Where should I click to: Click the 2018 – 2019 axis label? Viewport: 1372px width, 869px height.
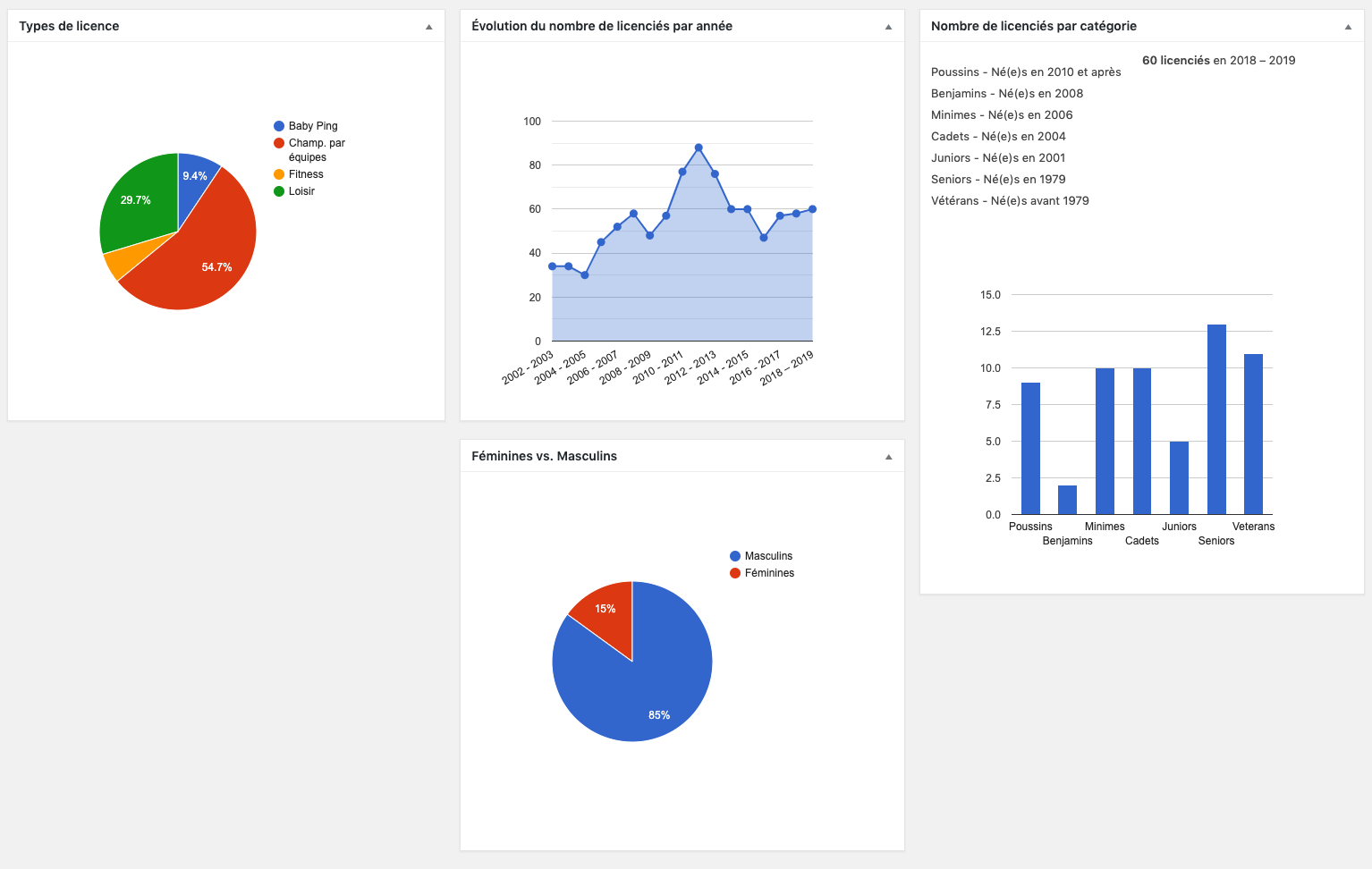click(x=787, y=367)
